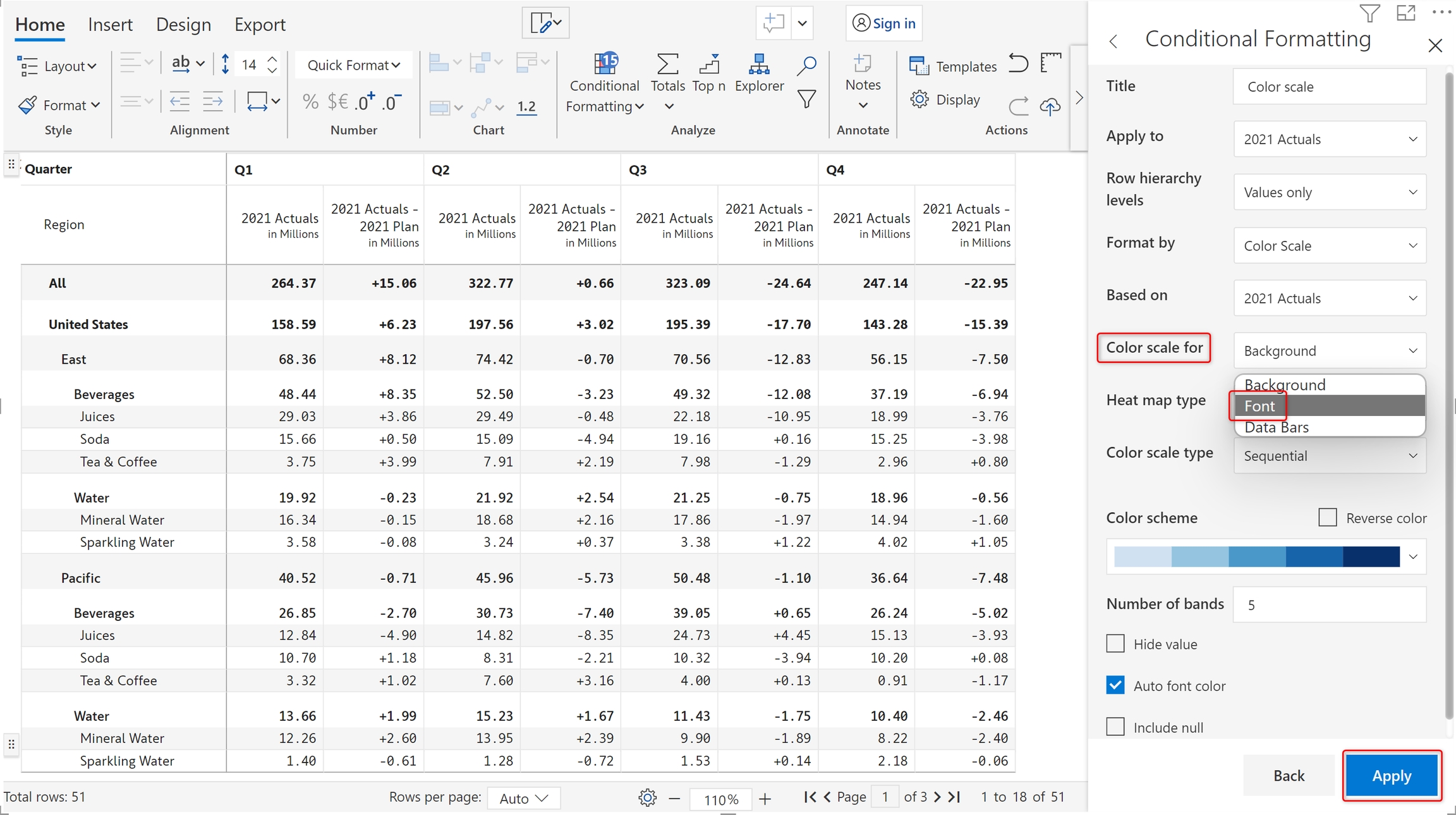Click the percent number format icon

click(310, 101)
